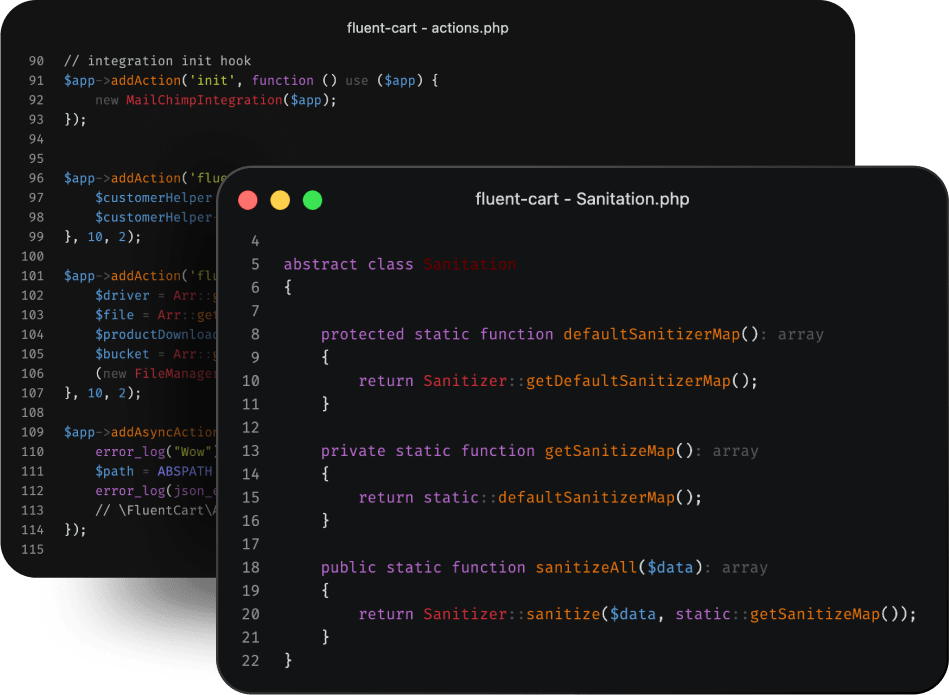
Task: Click getSanitizeMap function declaration on line 13
Action: pos(609,451)
